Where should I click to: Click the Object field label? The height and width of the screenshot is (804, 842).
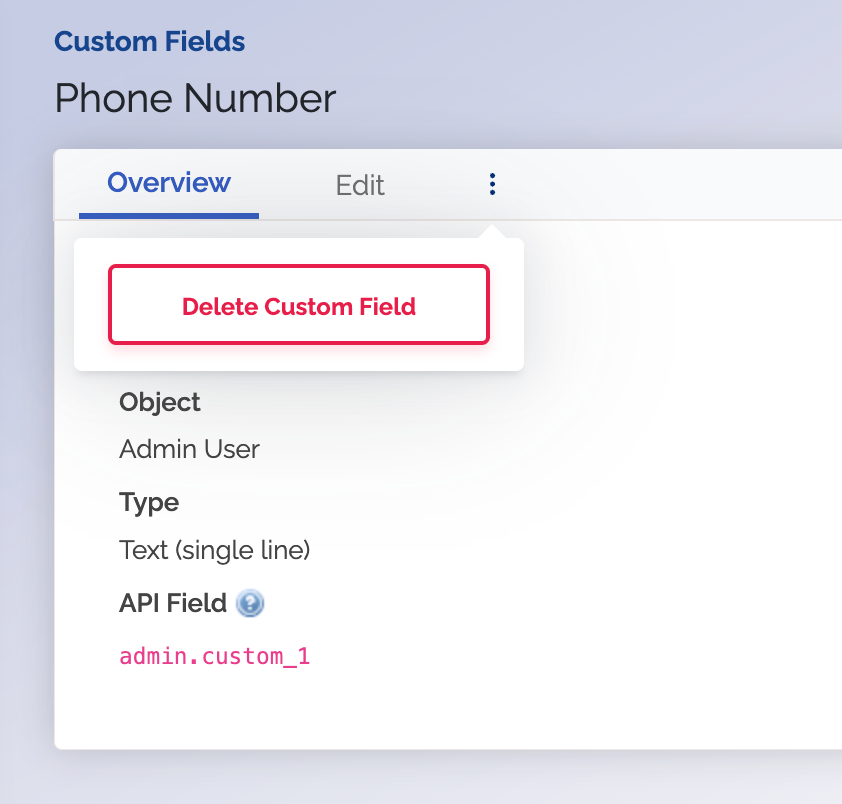(x=159, y=402)
